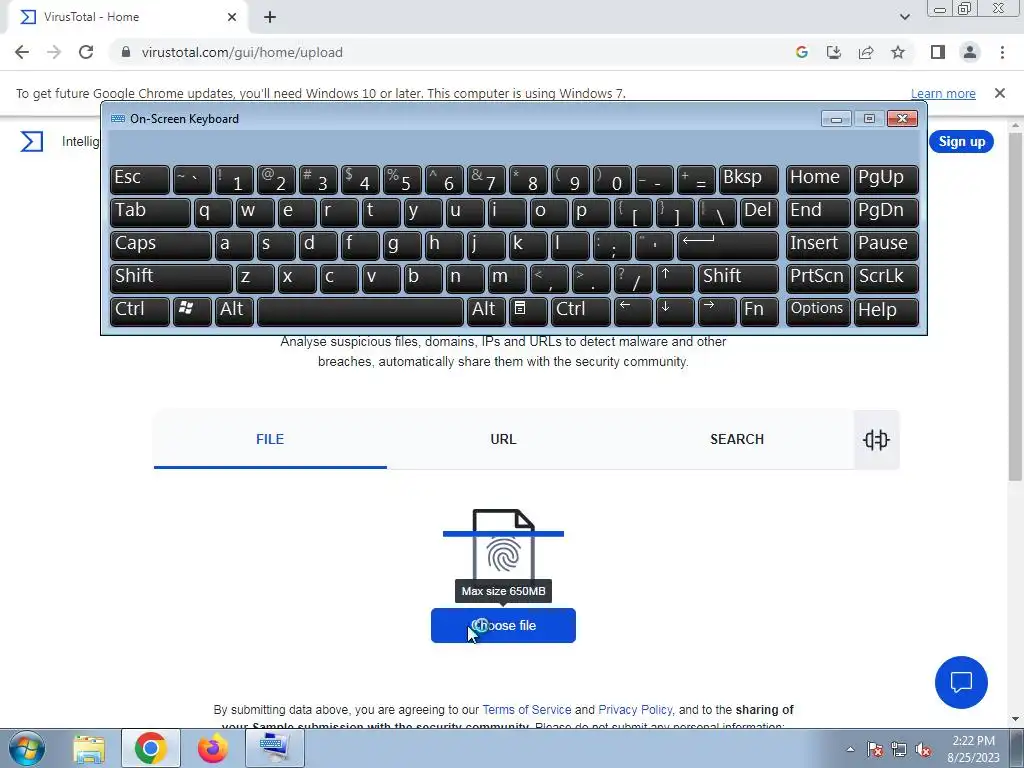1024x768 pixels.
Task: Open the Windows Start menu
Action: [x=27, y=748]
